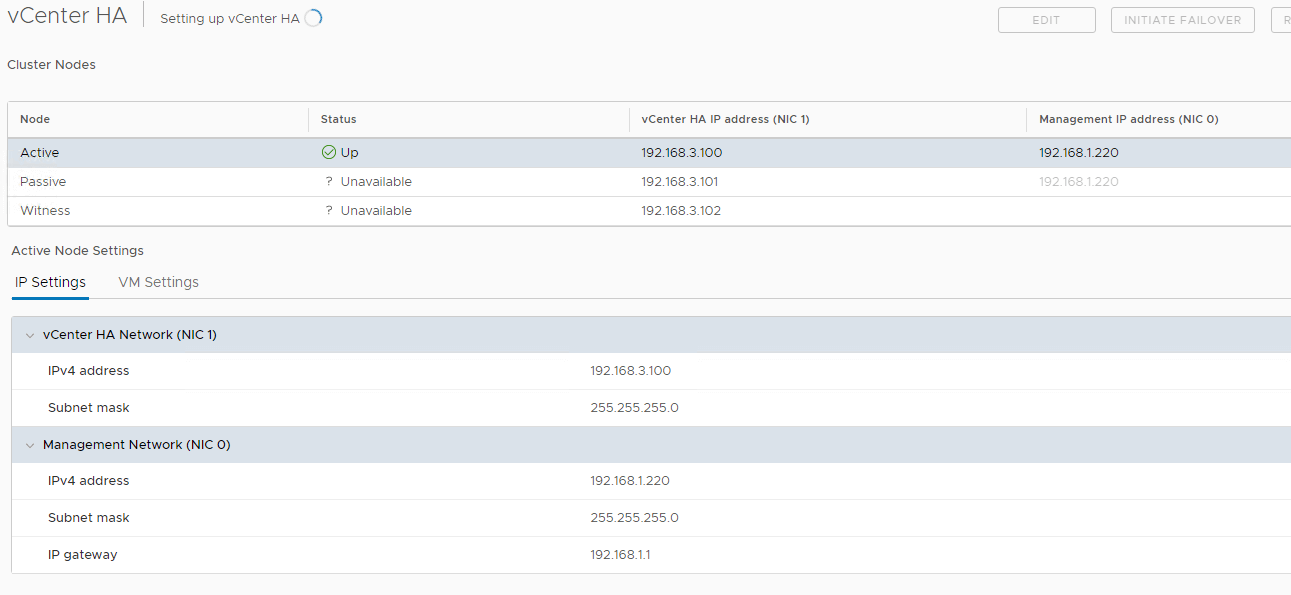Click "IPv4 address" label under vCenter HA Network
The width and height of the screenshot is (1291, 595).
tap(89, 371)
